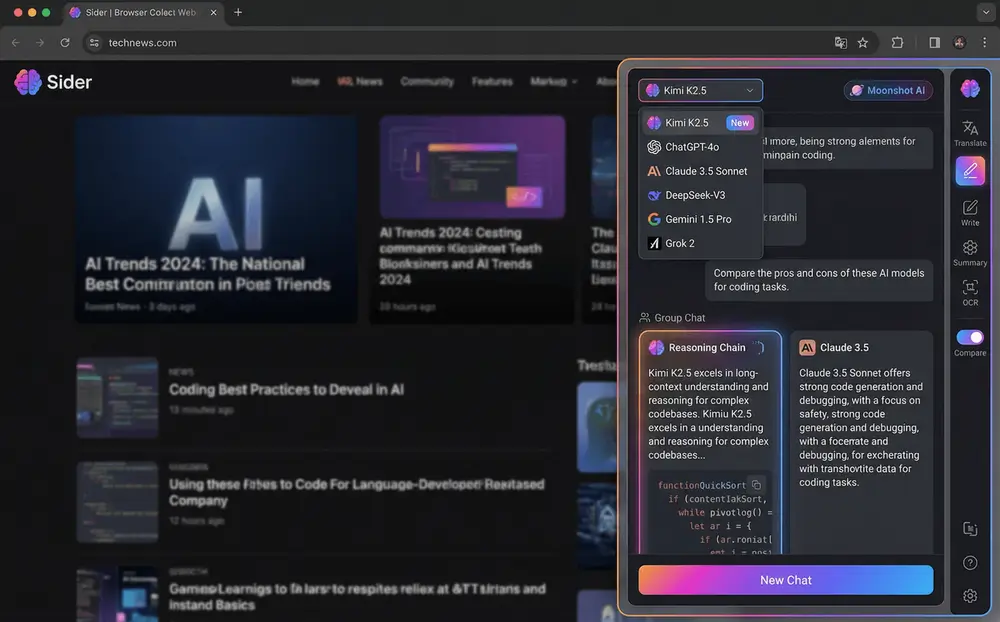Select the Sider | Browser Colect Web tab

pyautogui.click(x=142, y=12)
